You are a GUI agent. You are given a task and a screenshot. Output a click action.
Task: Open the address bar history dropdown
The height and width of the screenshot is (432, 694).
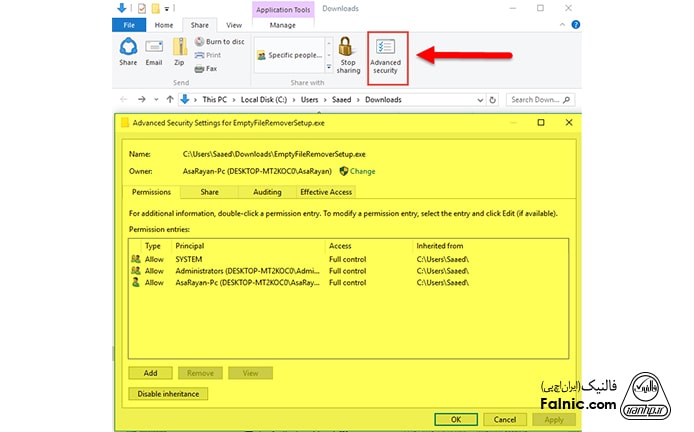click(482, 100)
